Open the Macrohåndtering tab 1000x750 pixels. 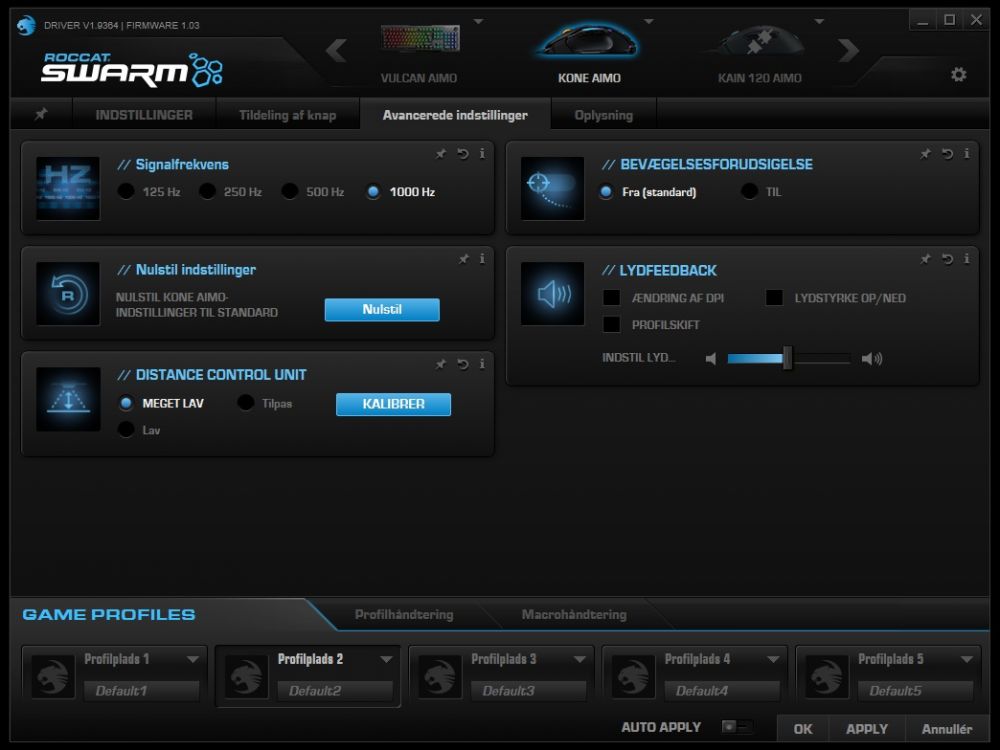coord(574,614)
